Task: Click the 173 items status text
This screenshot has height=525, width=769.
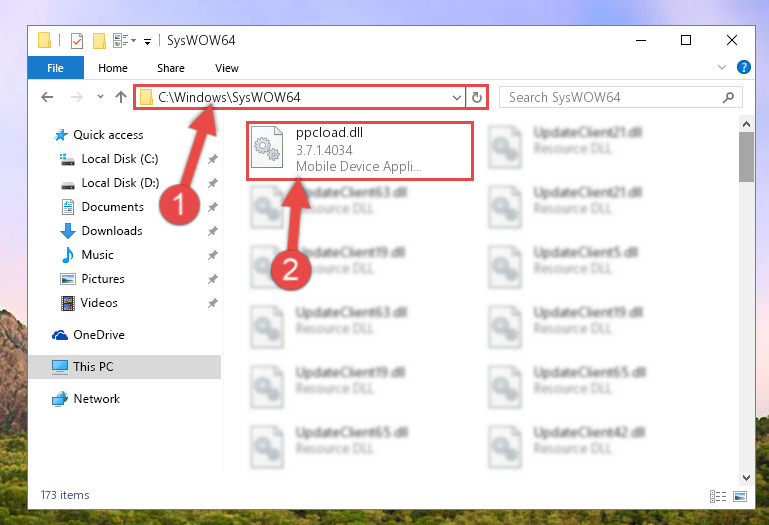Action: pyautogui.click(x=65, y=495)
